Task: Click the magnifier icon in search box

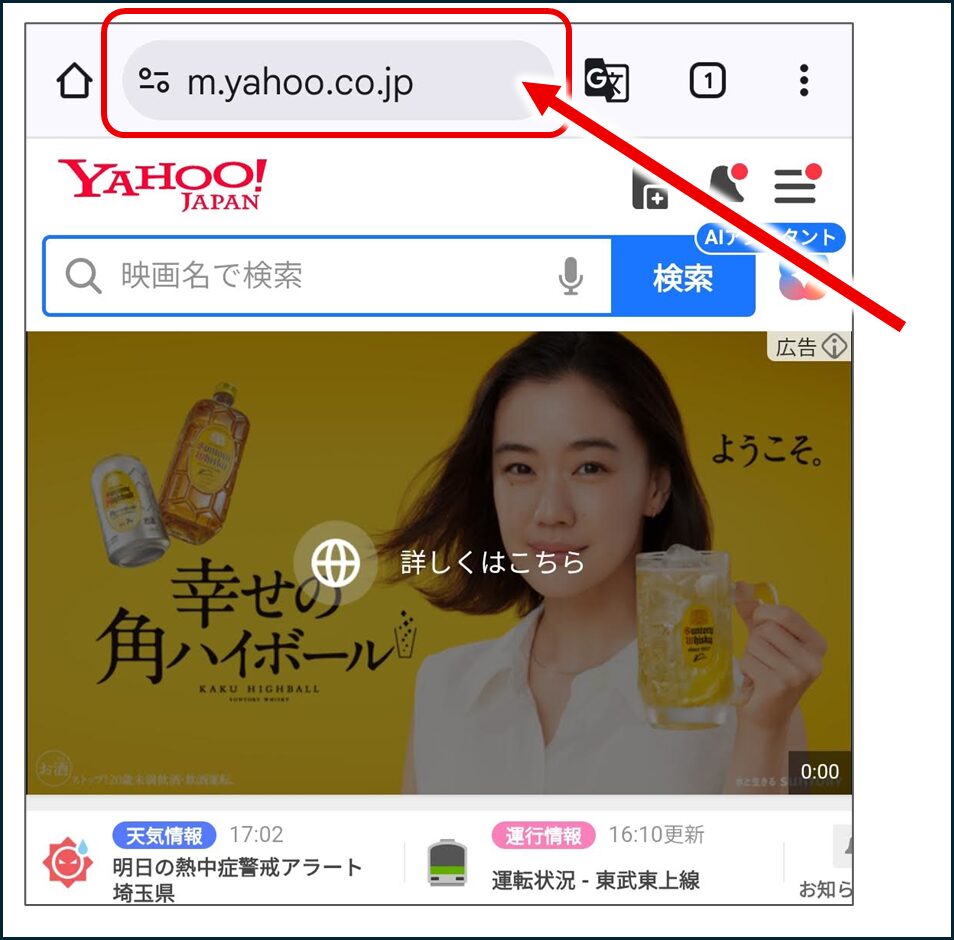Action: tap(83, 276)
